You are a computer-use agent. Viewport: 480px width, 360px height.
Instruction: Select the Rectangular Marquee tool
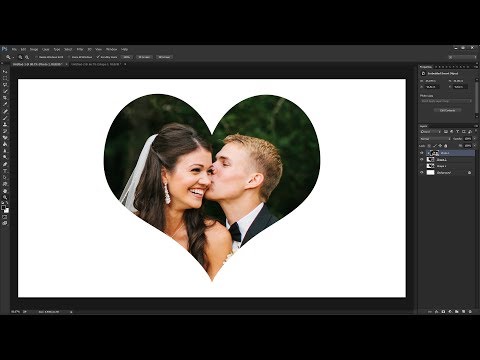[5, 78]
